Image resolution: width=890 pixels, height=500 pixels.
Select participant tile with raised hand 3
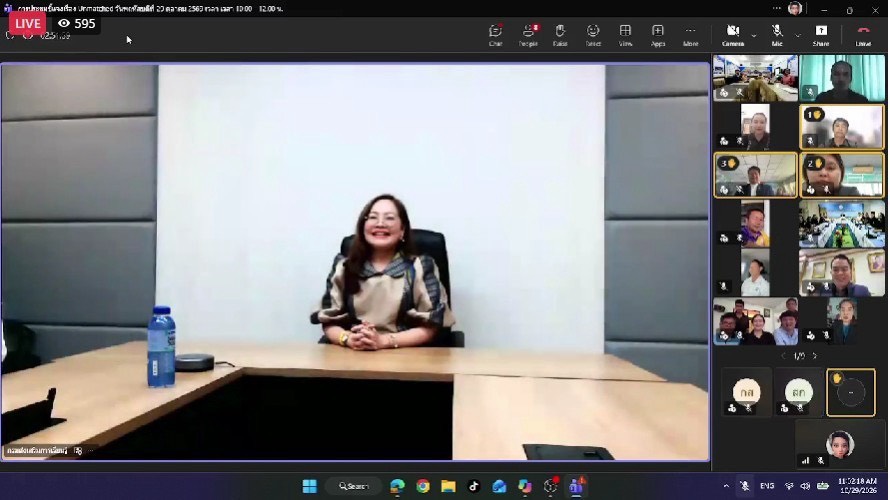(755, 175)
